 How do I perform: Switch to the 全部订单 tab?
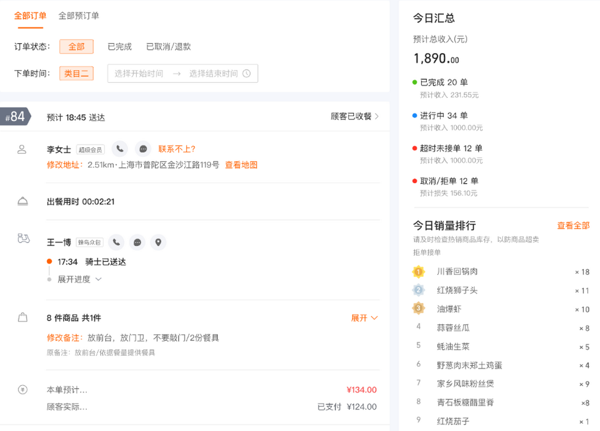(29, 15)
